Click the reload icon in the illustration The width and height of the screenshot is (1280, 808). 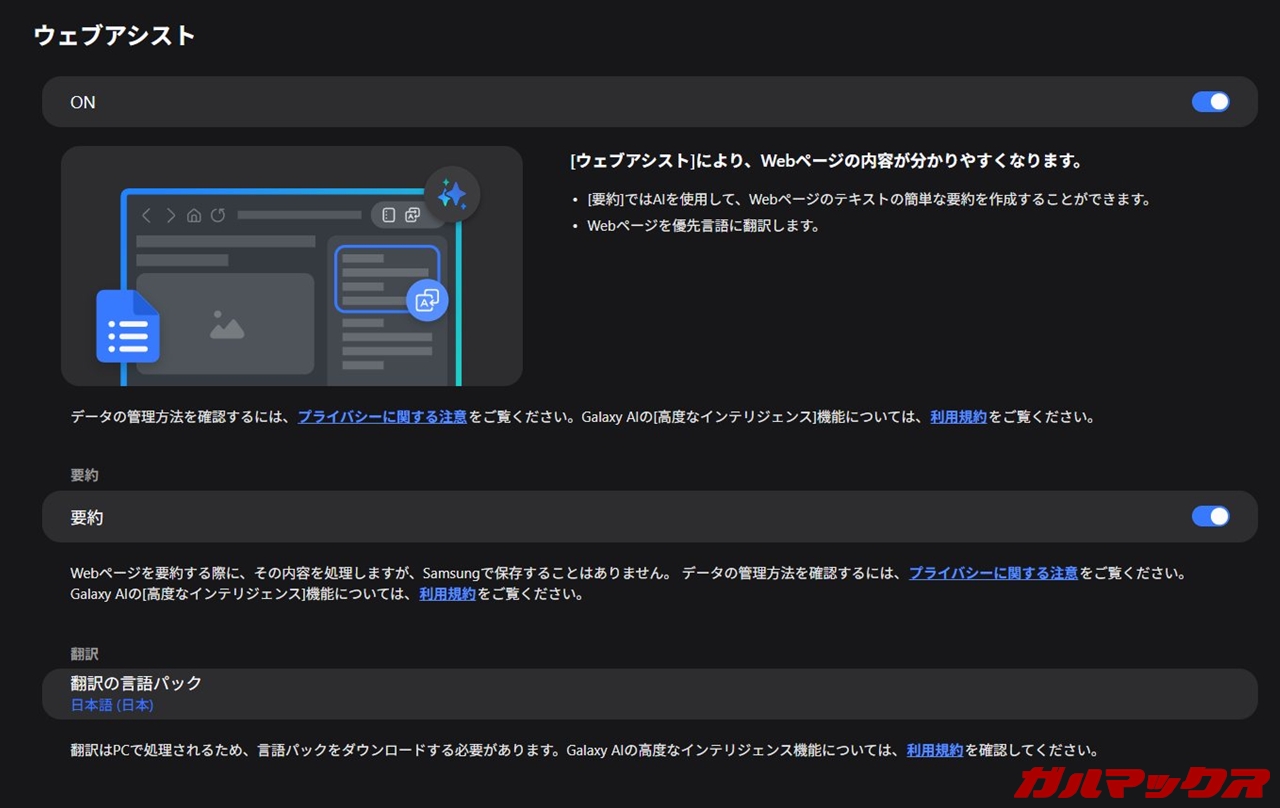pos(217,215)
